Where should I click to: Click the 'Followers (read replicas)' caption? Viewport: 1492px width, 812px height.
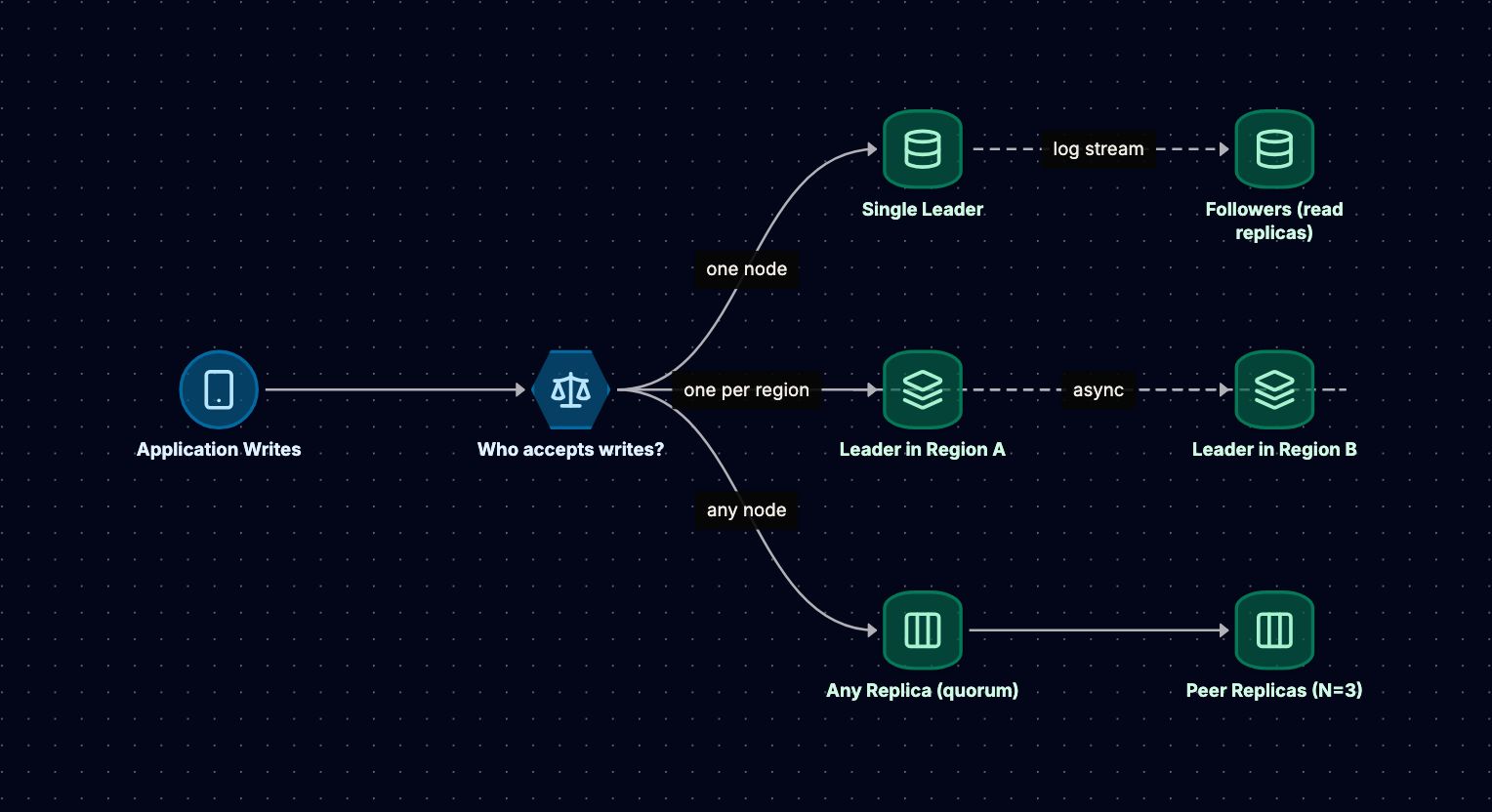1274,221
